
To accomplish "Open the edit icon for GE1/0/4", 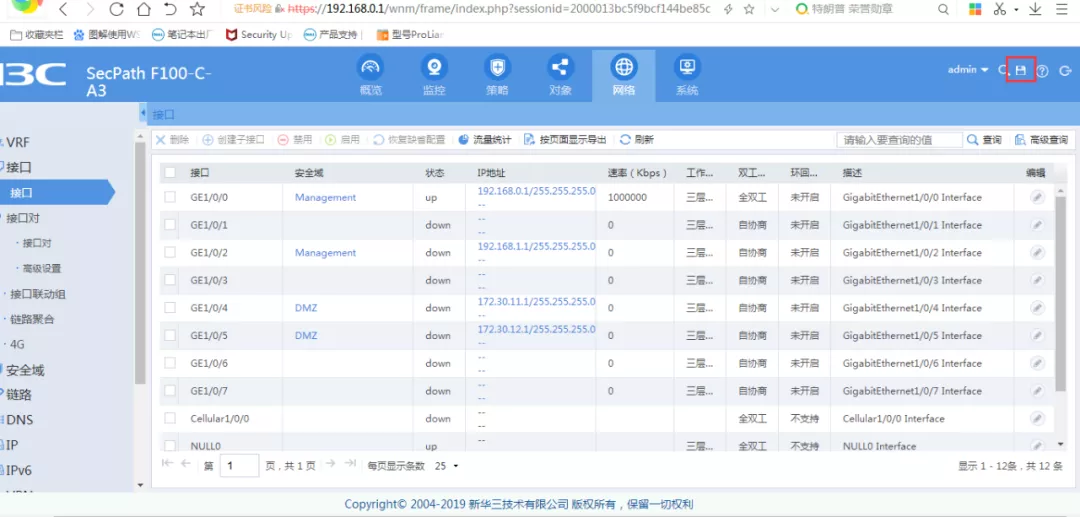I will point(1037,308).
